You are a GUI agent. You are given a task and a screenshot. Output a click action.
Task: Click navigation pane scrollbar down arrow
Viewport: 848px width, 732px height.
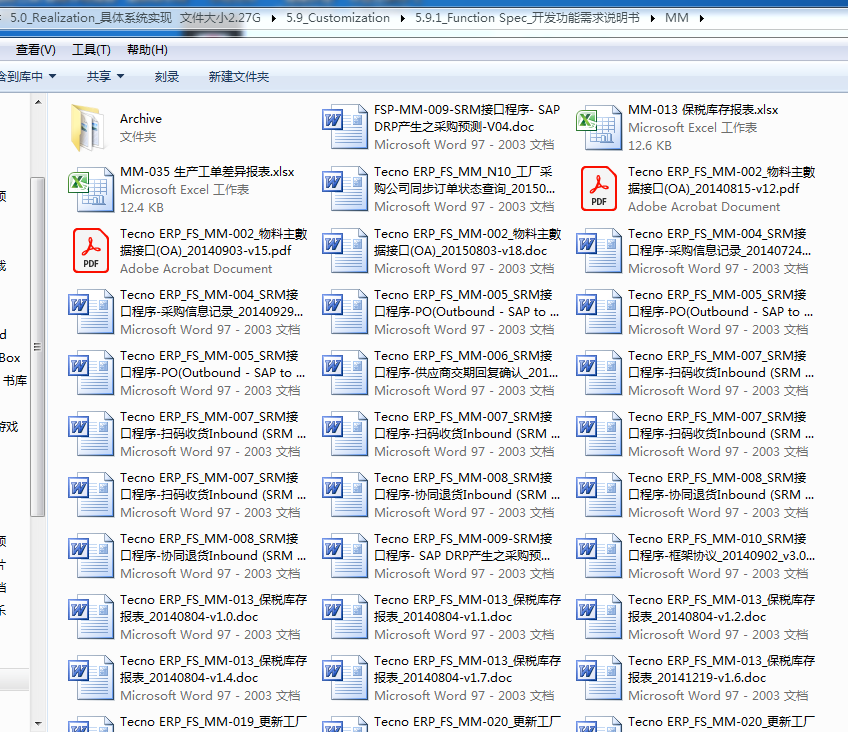[38, 723]
